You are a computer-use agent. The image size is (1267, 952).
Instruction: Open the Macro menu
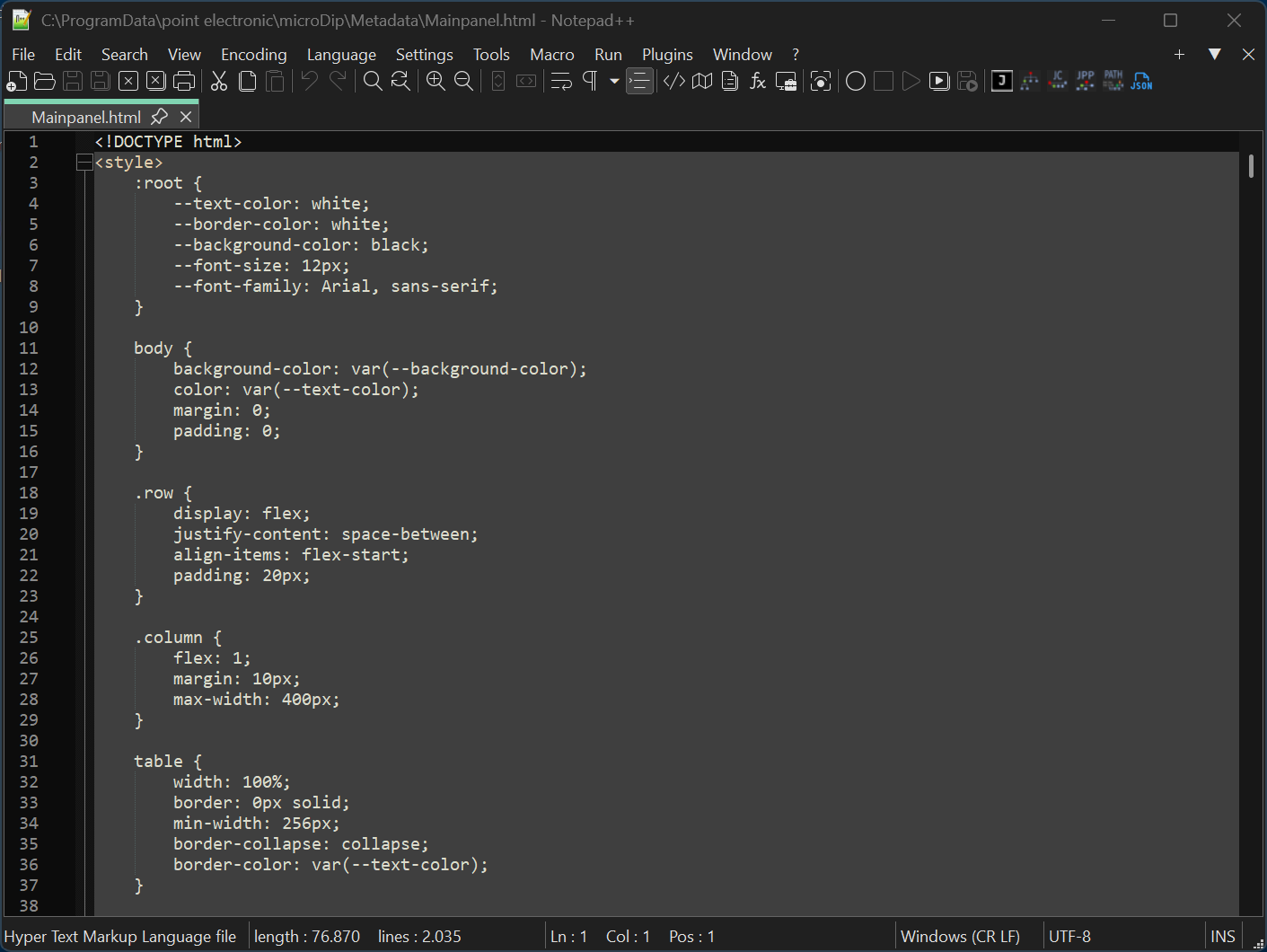coord(552,55)
